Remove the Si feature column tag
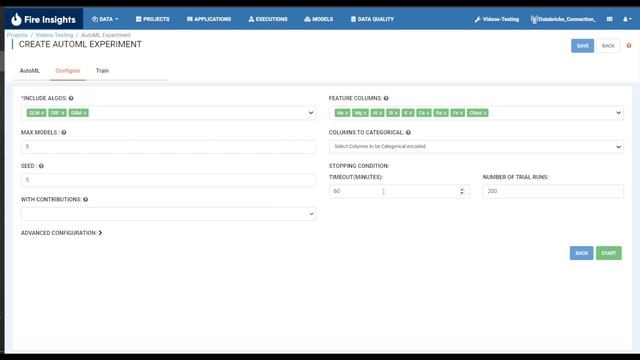Image resolution: width=640 pixels, height=360 pixels. (x=396, y=113)
